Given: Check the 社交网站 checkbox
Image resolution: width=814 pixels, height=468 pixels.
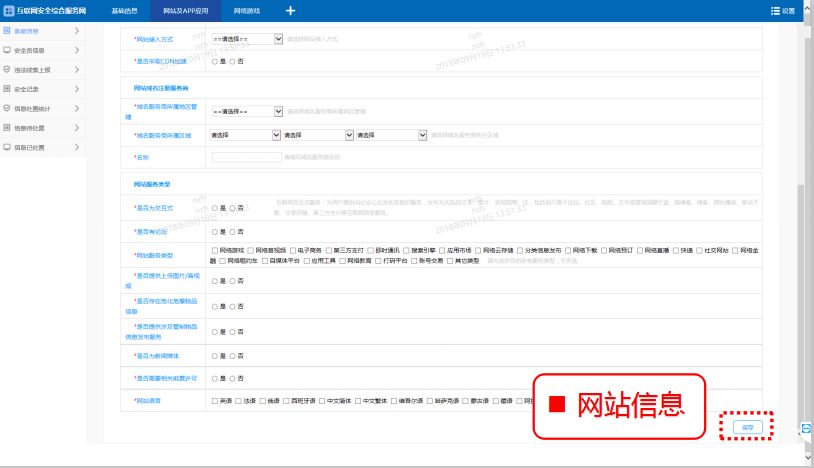Looking at the screenshot, I should pos(700,251).
